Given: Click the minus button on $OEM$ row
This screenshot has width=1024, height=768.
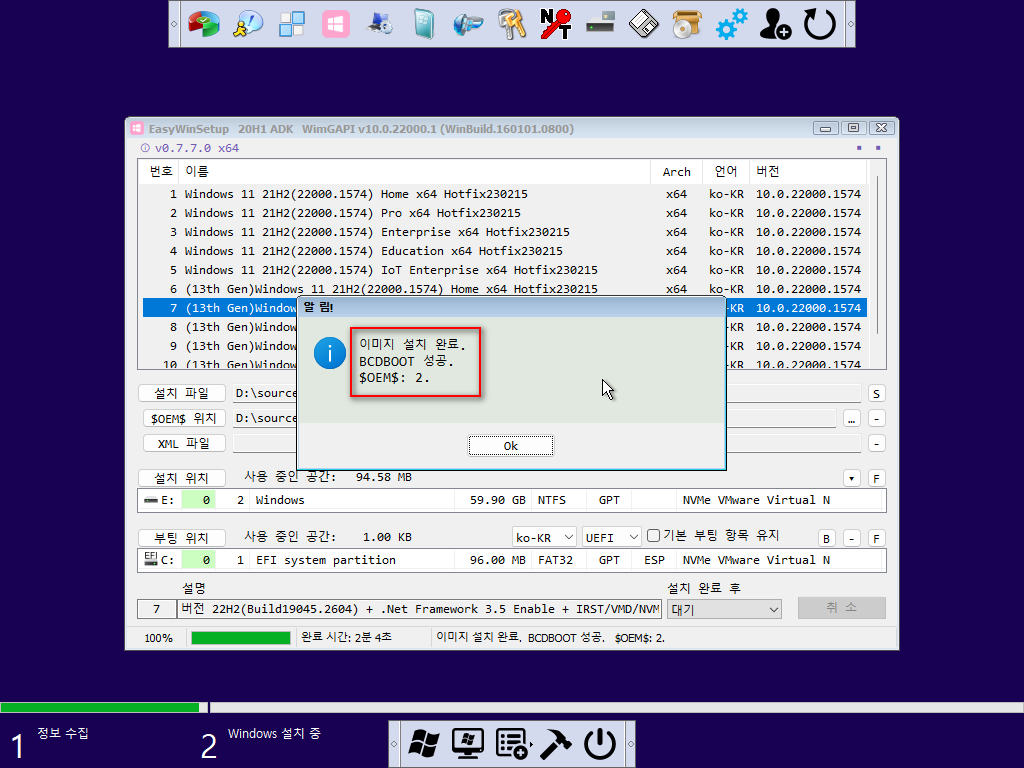Looking at the screenshot, I should coord(876,419).
